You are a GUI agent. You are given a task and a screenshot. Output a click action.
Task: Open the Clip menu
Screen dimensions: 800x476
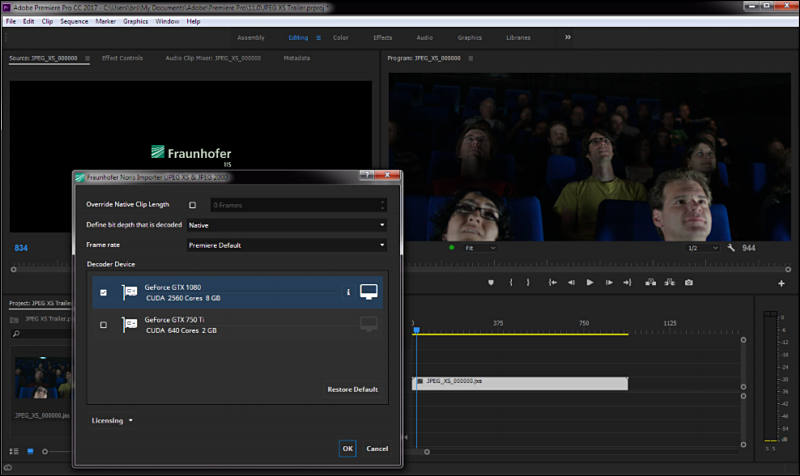[x=47, y=21]
